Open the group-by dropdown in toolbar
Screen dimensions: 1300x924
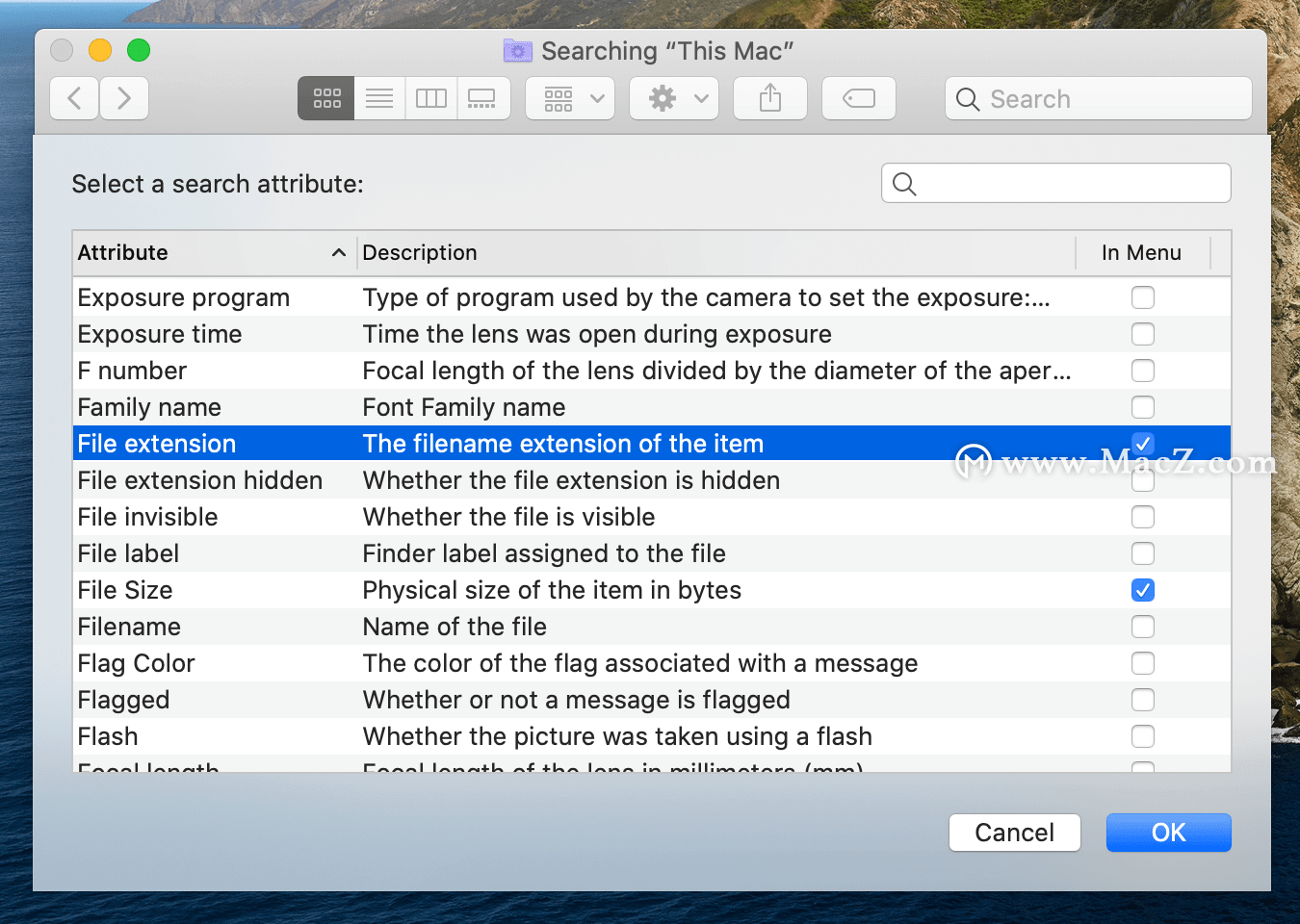tap(570, 98)
